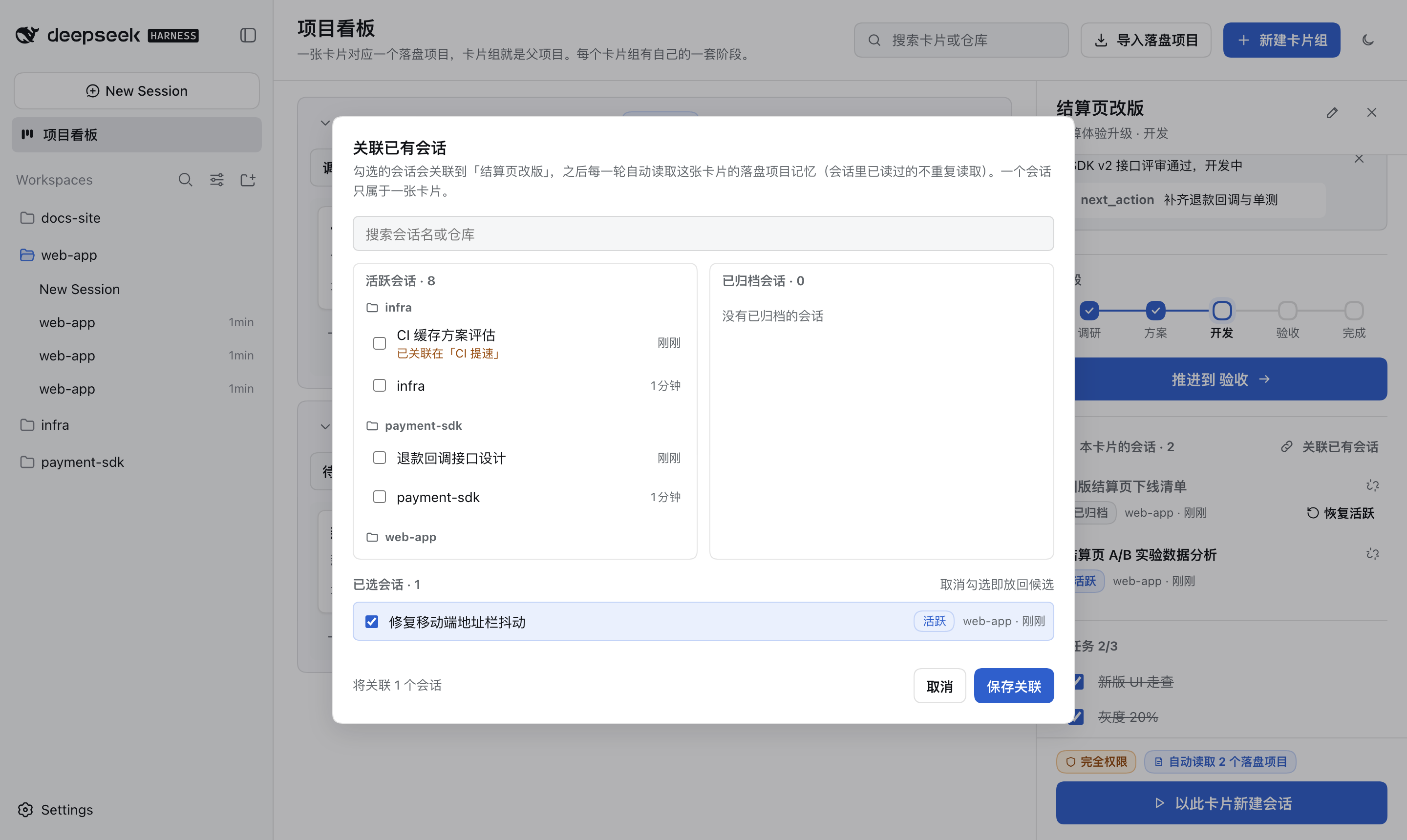1407x840 pixels.
Task: Uncheck the 修复移动端地址栏抖动 selected session
Action: 371,622
